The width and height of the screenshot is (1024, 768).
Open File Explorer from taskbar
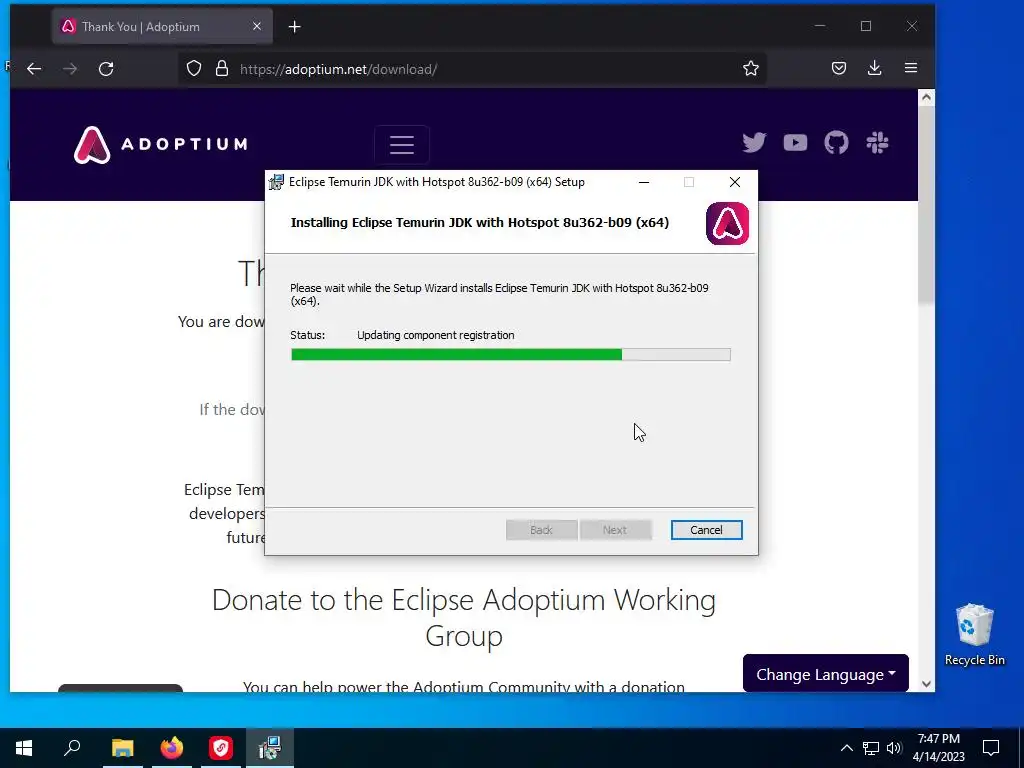click(122, 748)
